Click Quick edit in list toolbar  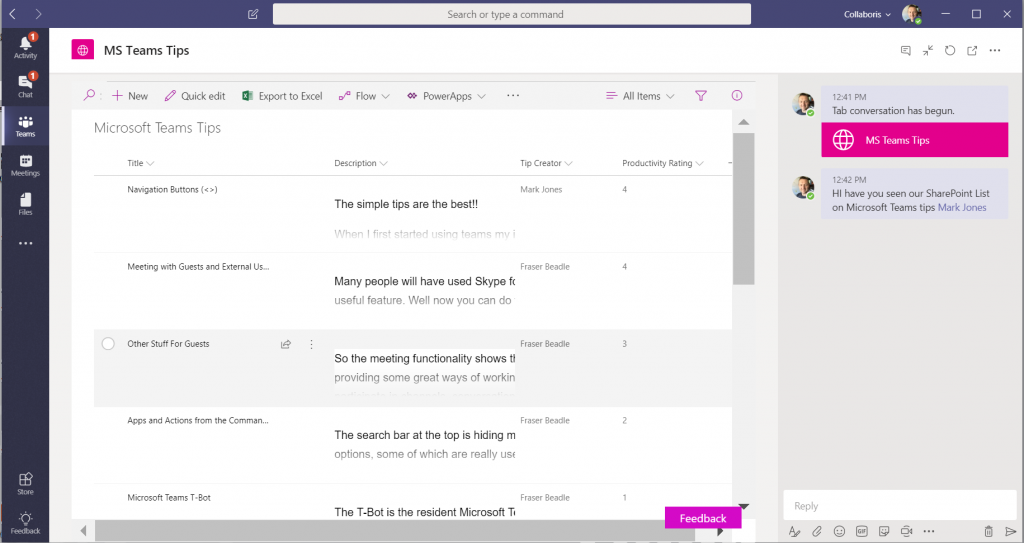coord(195,95)
